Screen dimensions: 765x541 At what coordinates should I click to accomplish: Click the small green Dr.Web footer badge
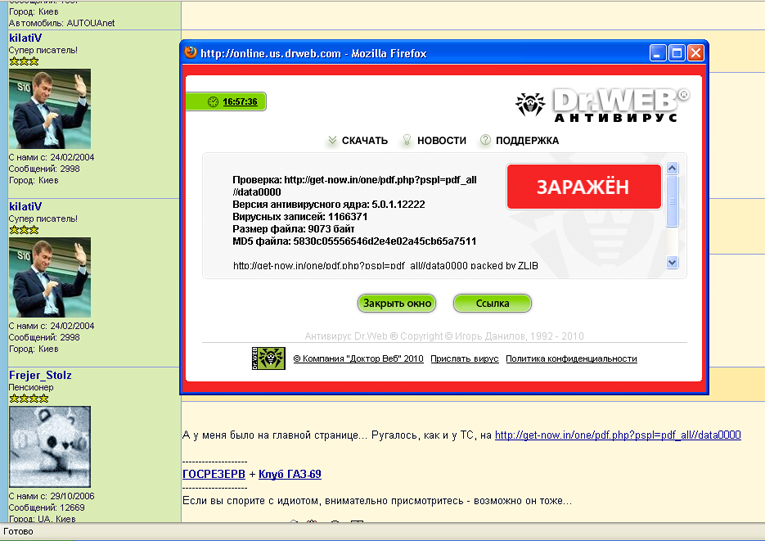(x=268, y=358)
